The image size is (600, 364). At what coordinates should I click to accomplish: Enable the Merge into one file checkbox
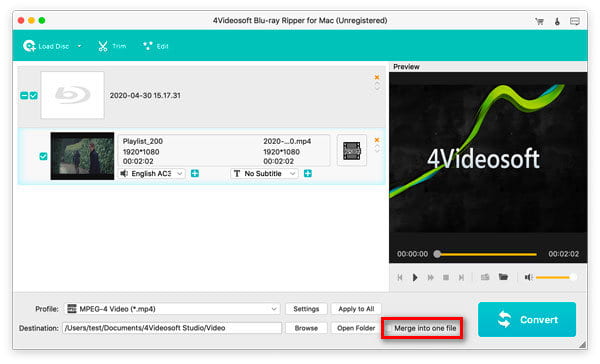click(x=389, y=328)
